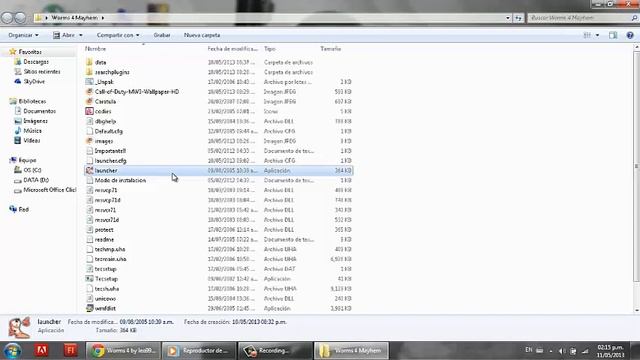Click the Nueva carpeta button

(202, 36)
